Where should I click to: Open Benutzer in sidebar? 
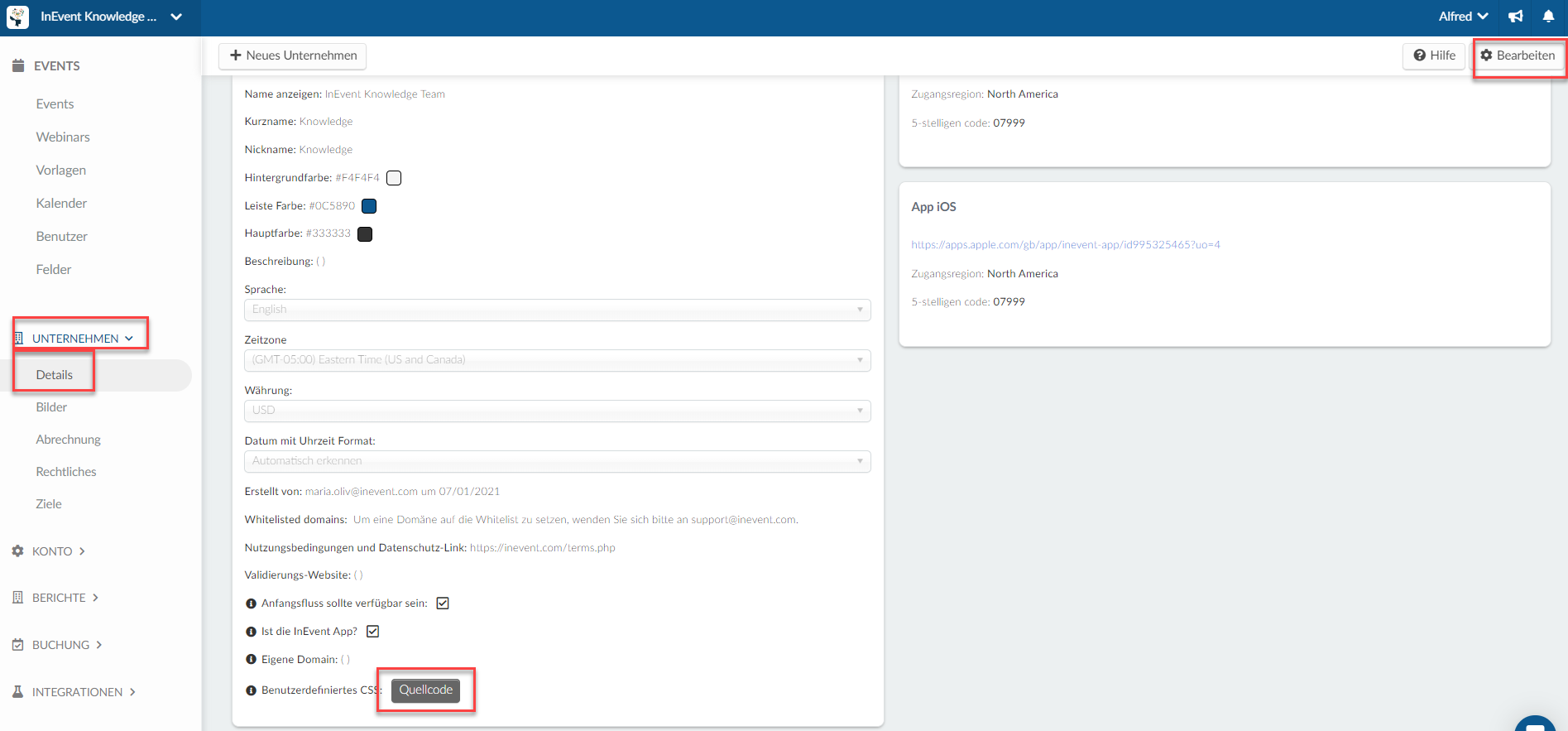pos(61,236)
